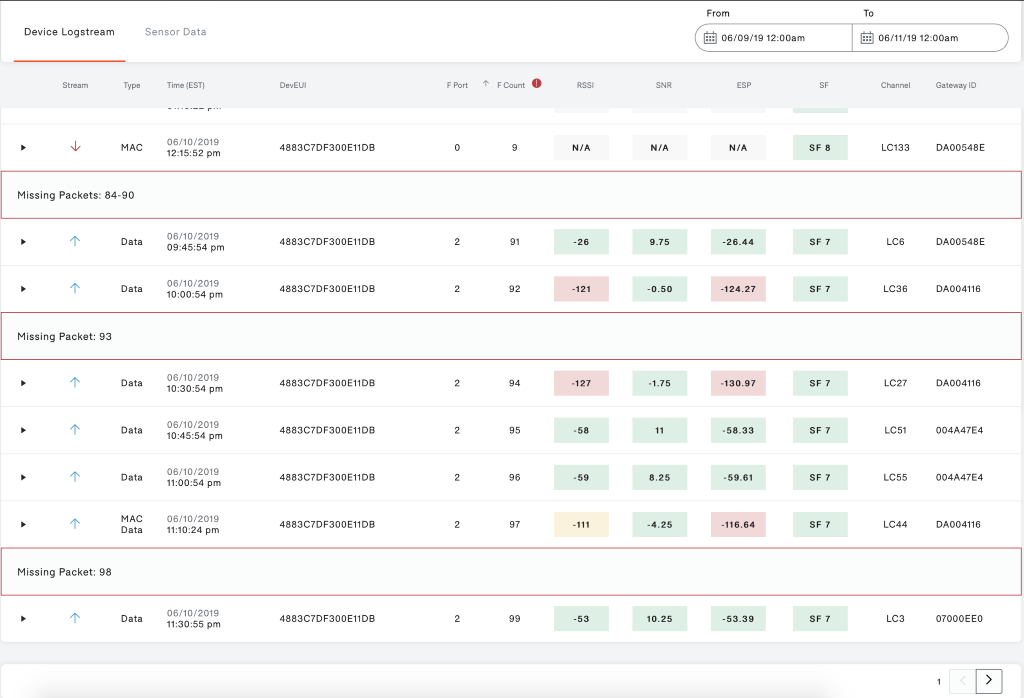Click the red F Count warning icon
This screenshot has width=1024, height=698.
click(x=537, y=84)
